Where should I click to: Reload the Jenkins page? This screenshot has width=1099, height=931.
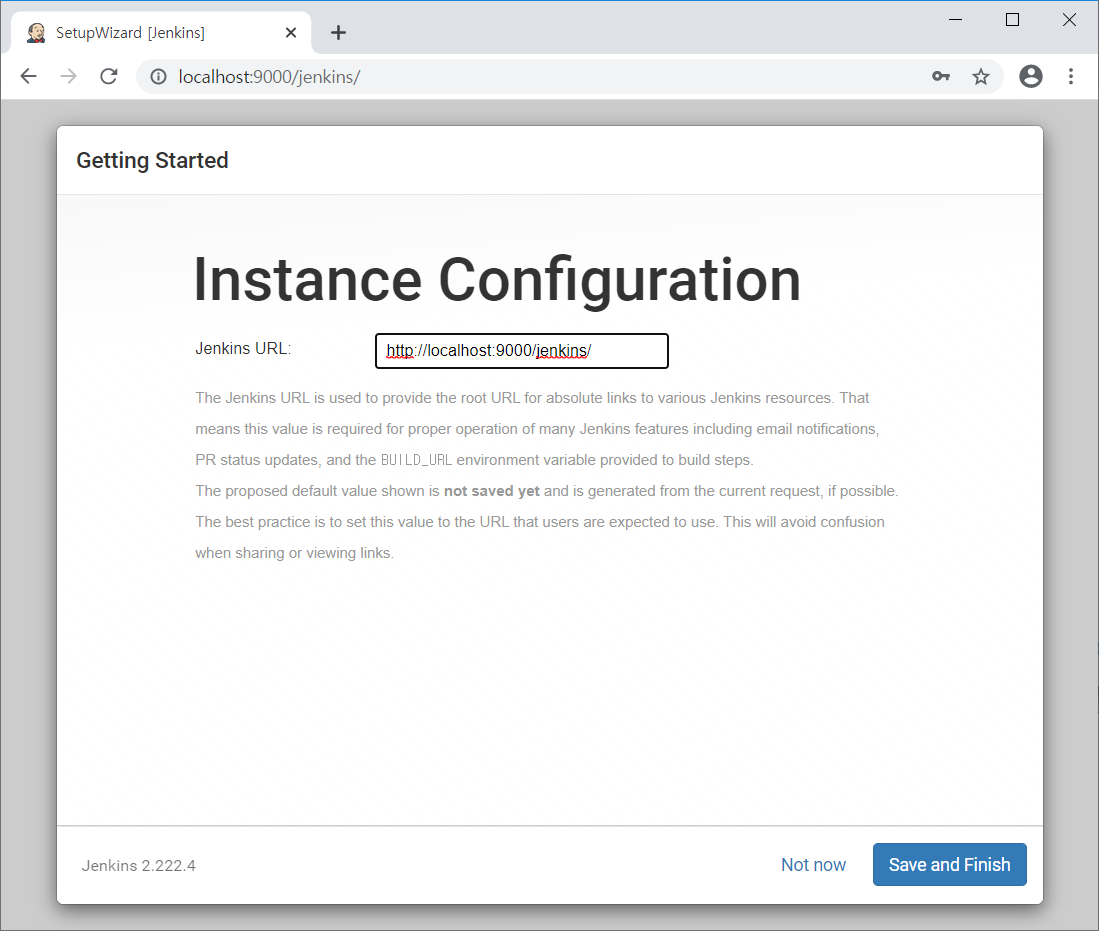pyautogui.click(x=109, y=76)
